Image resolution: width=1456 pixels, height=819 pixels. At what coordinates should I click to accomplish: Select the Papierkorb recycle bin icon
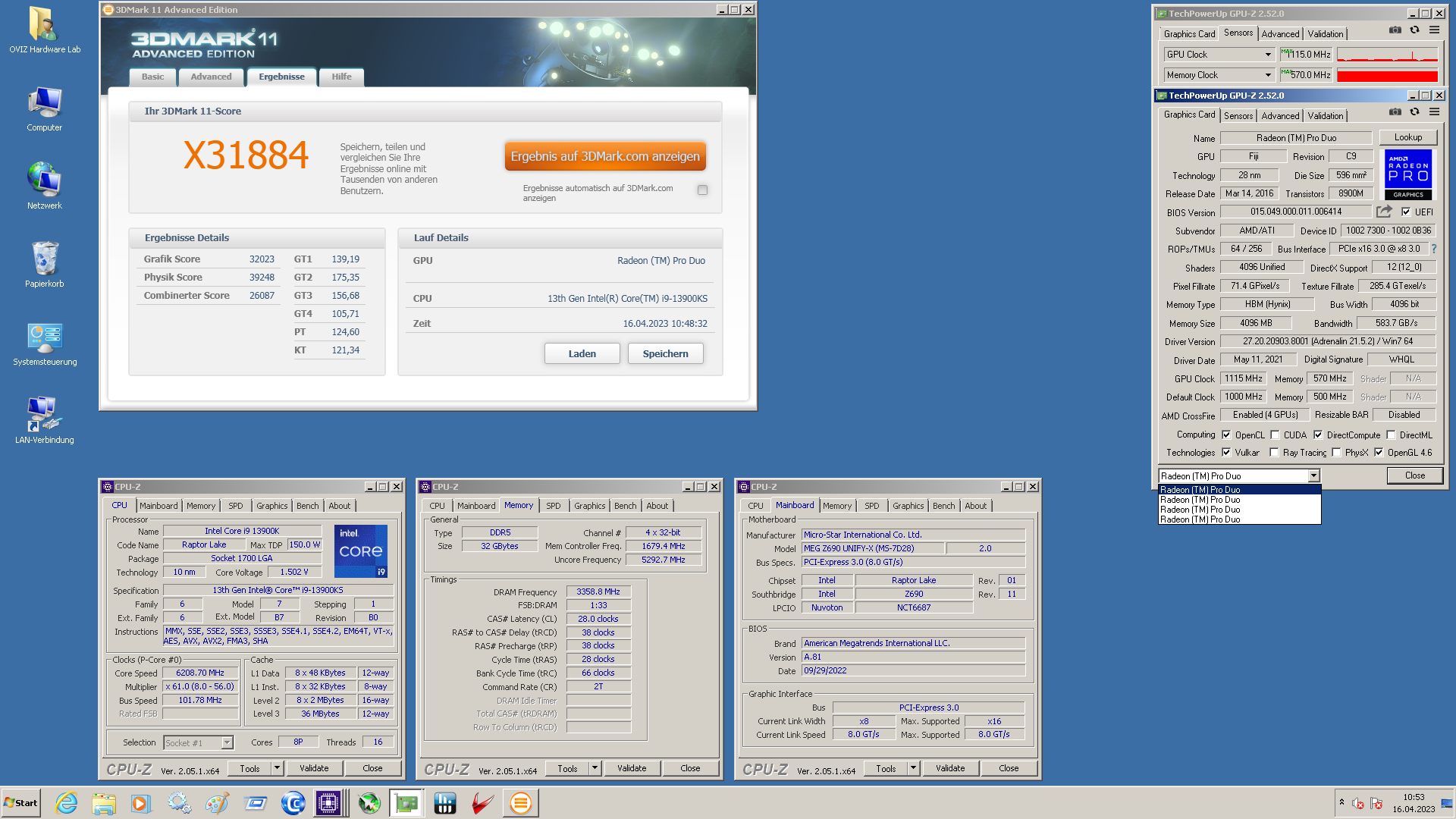tap(45, 265)
